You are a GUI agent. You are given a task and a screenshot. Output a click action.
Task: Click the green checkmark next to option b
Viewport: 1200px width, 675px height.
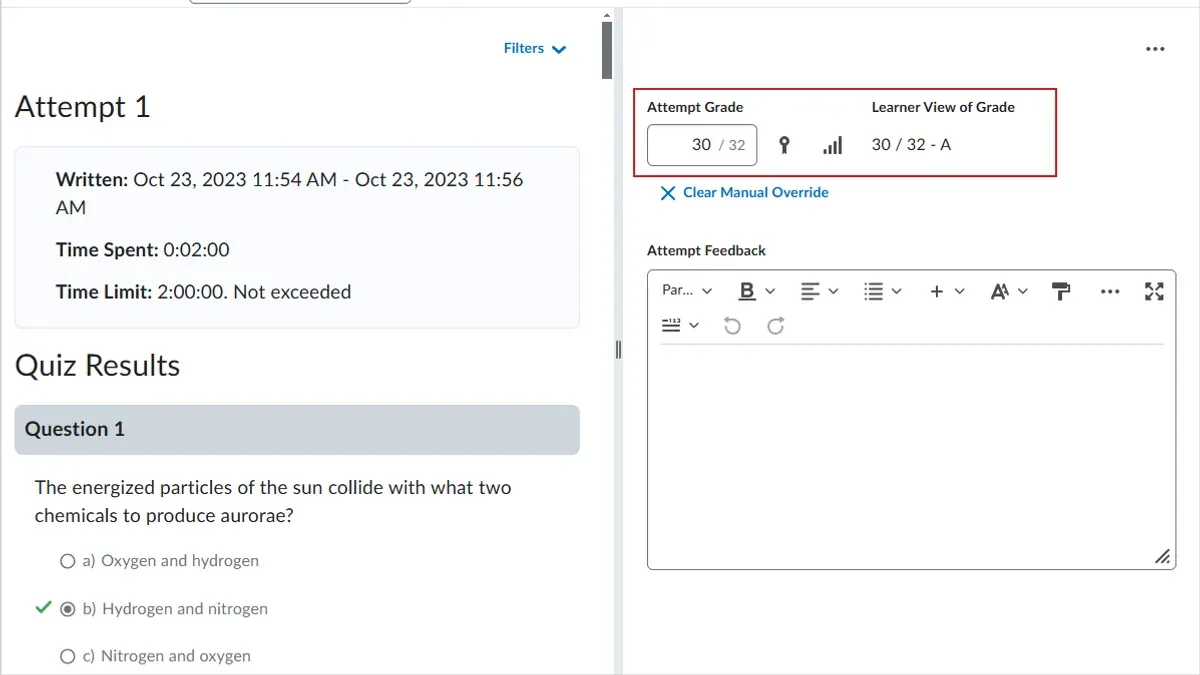click(43, 607)
